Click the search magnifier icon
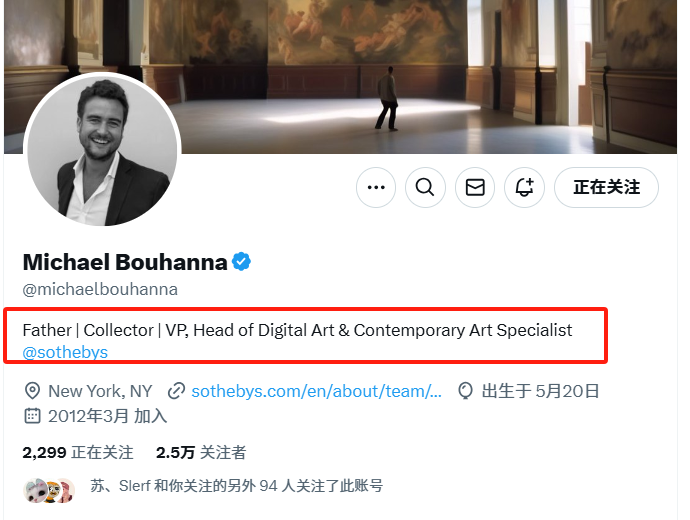Screen dimensions: 690x520 click(x=425, y=187)
